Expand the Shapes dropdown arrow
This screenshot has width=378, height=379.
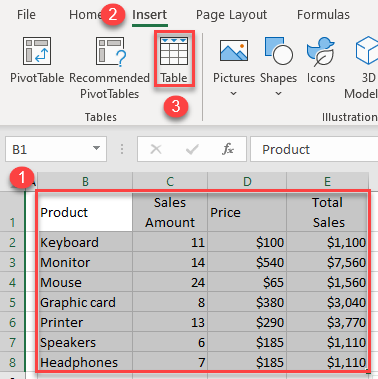278,94
